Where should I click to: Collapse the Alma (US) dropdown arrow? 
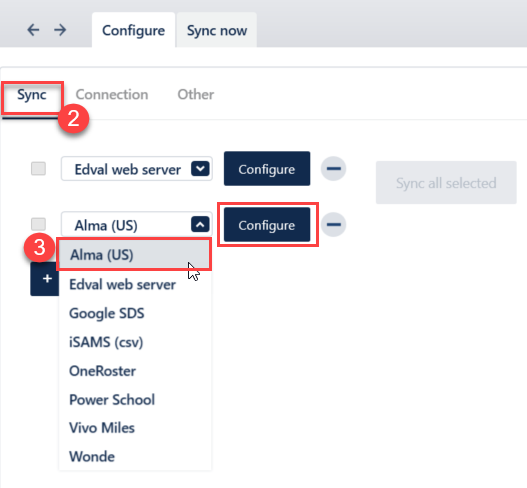[x=200, y=224]
